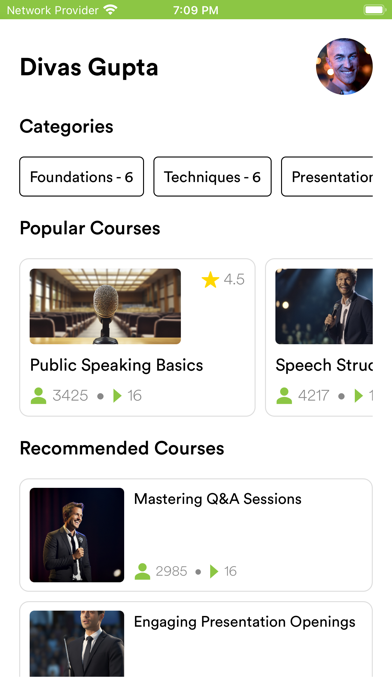Open the Public Speaking Basics course title
Image resolution: width=392 pixels, height=696 pixels.
coord(117,365)
